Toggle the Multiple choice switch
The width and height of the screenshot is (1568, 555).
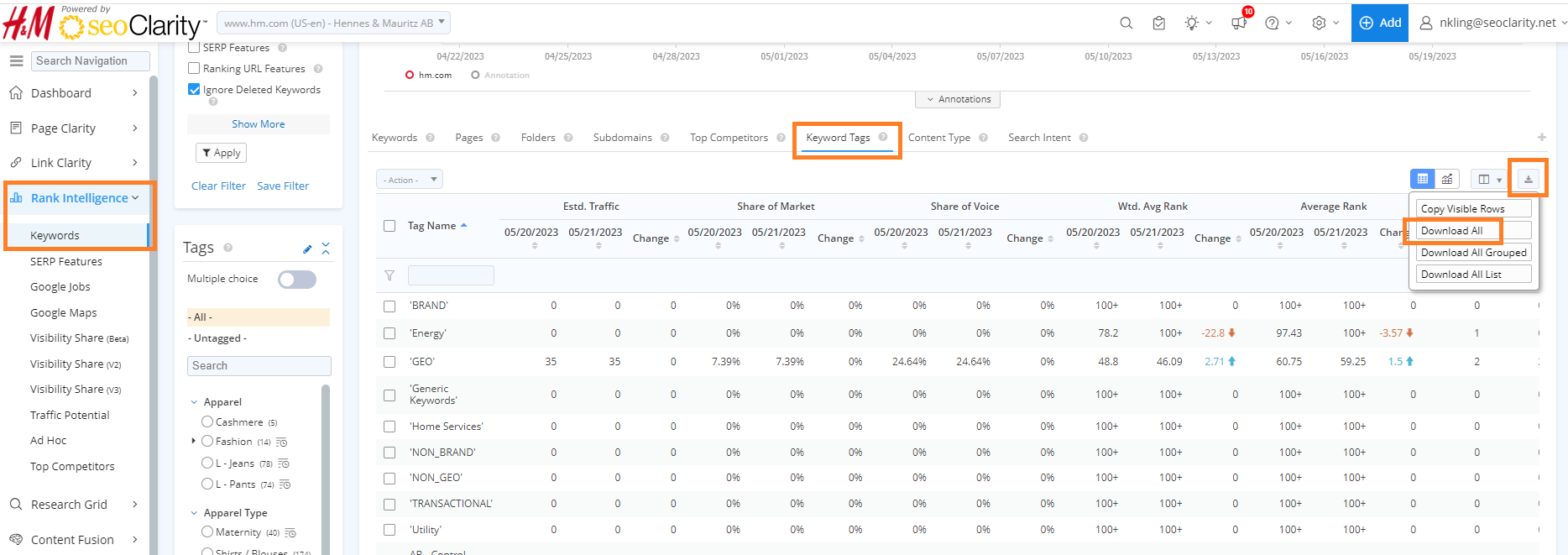(297, 280)
